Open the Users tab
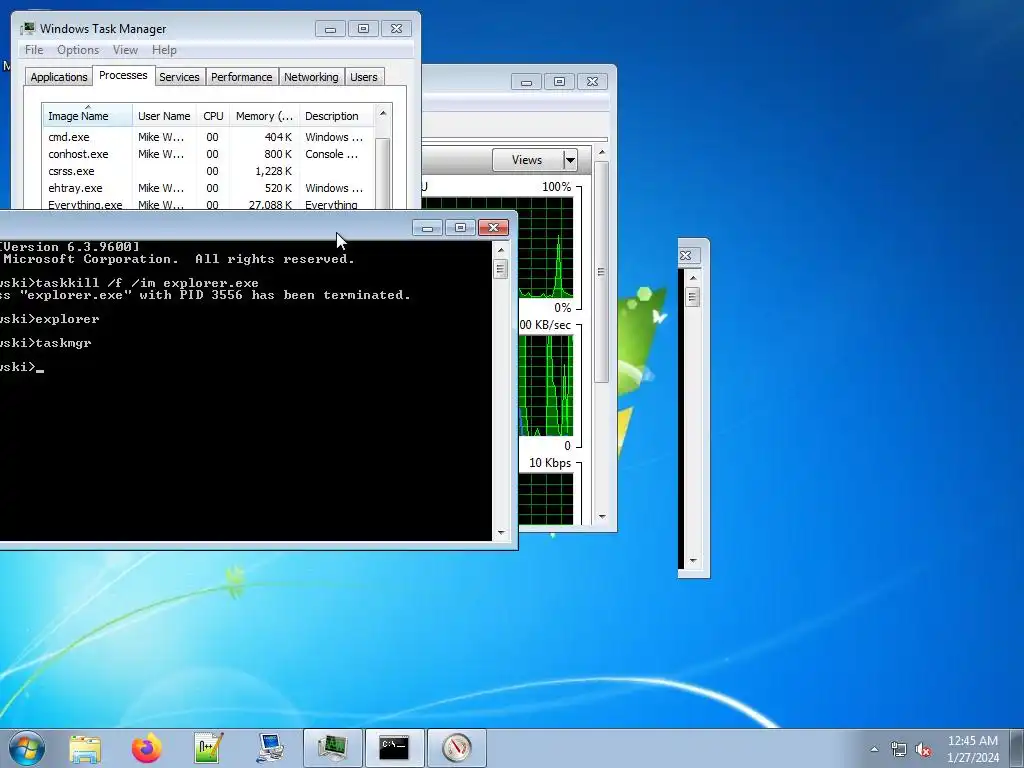Image resolution: width=1024 pixels, height=768 pixels. [364, 77]
